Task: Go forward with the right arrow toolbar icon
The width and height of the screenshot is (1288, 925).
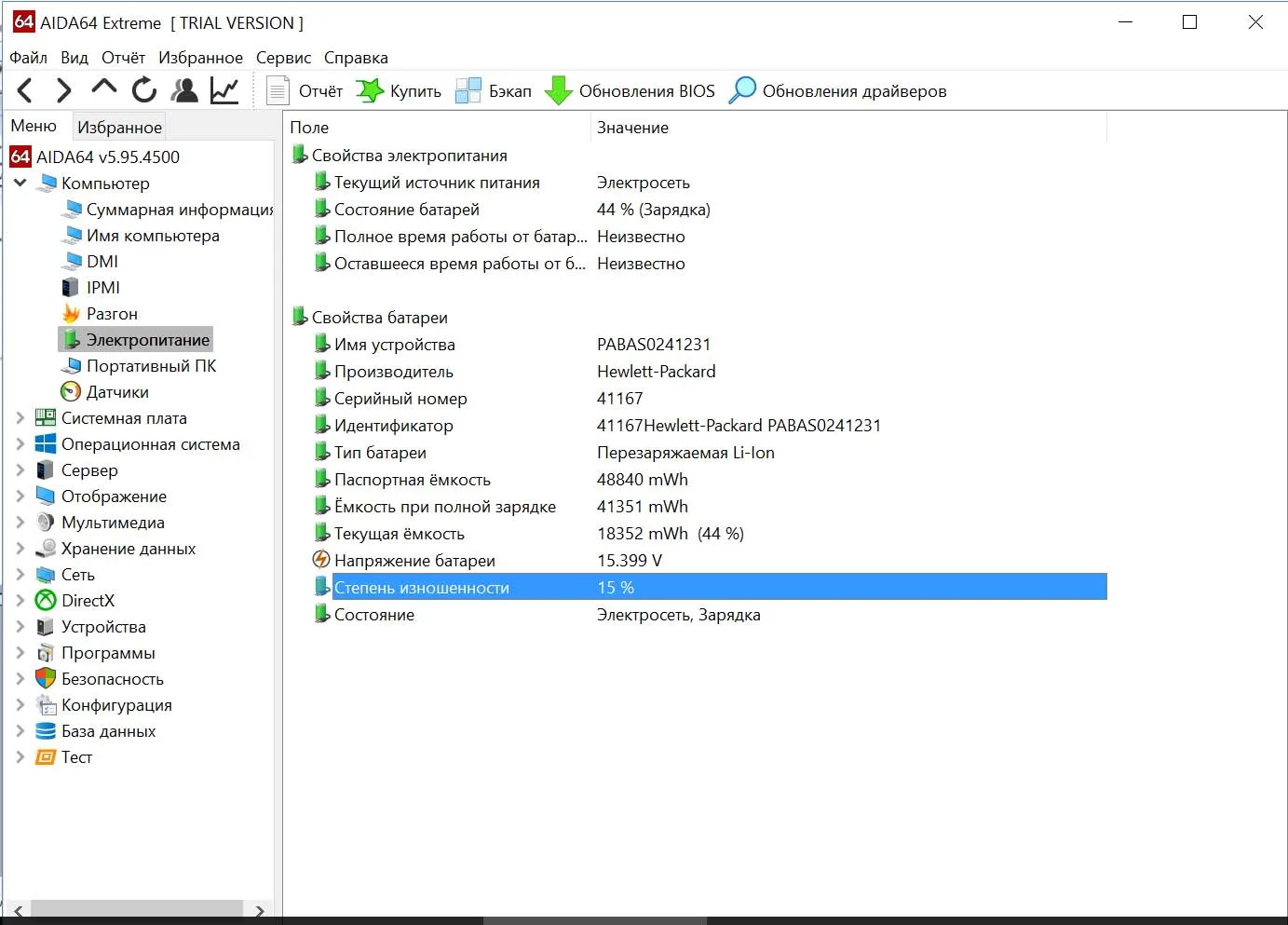Action: tap(63, 90)
